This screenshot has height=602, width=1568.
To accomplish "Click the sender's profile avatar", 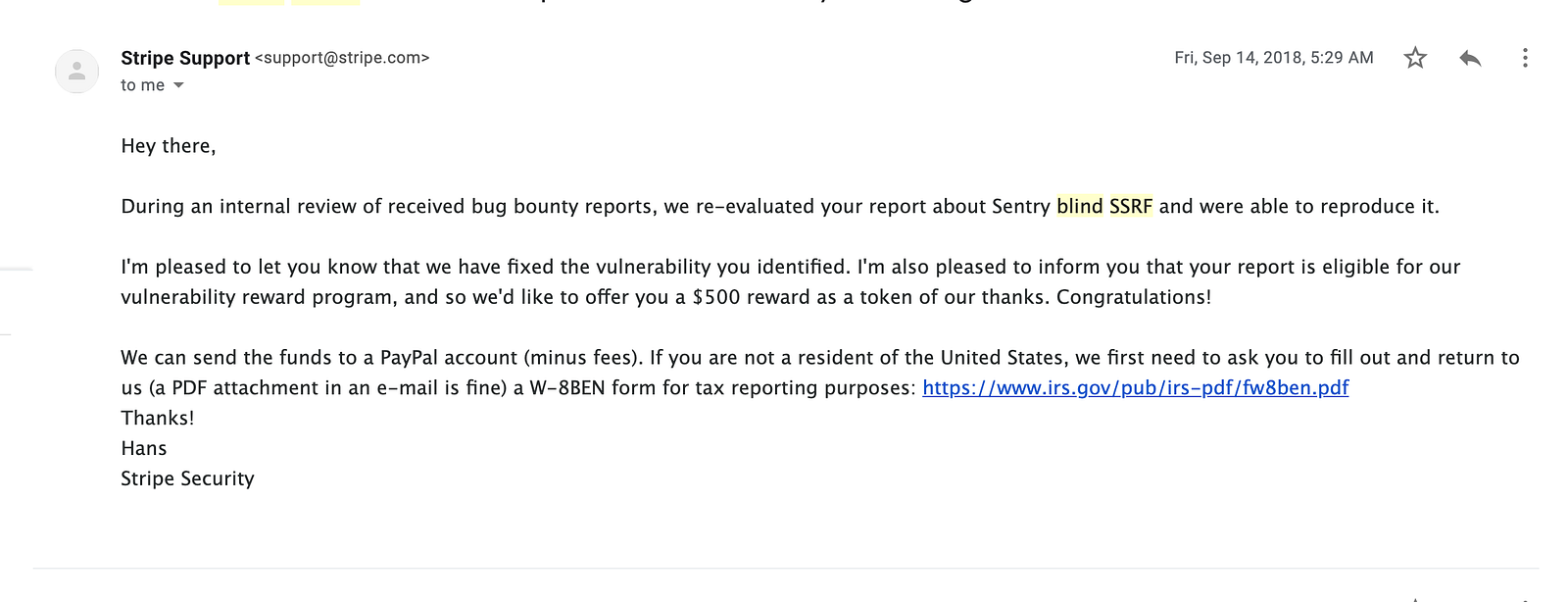I will (76, 71).
